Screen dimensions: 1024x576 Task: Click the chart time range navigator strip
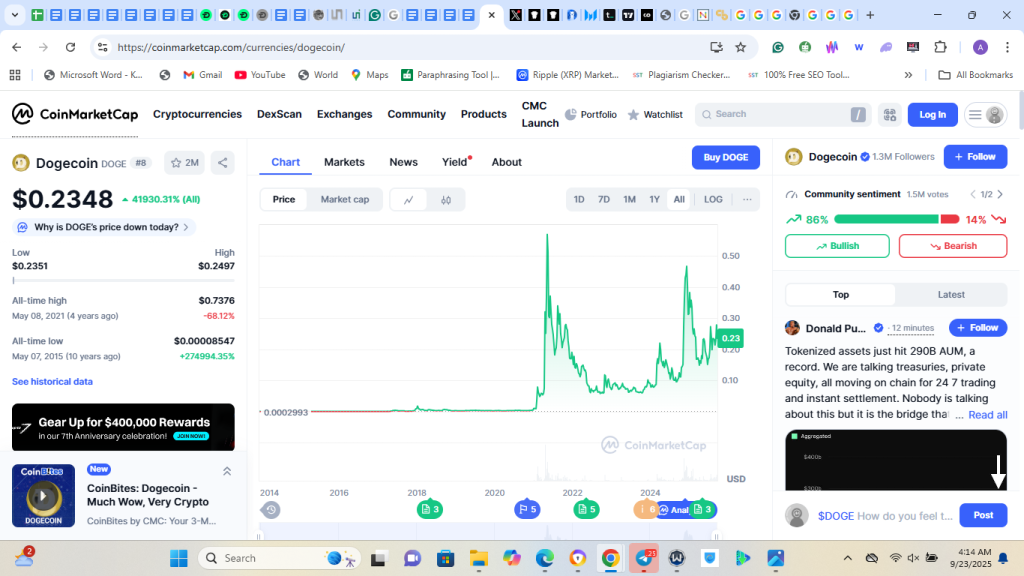(487, 533)
